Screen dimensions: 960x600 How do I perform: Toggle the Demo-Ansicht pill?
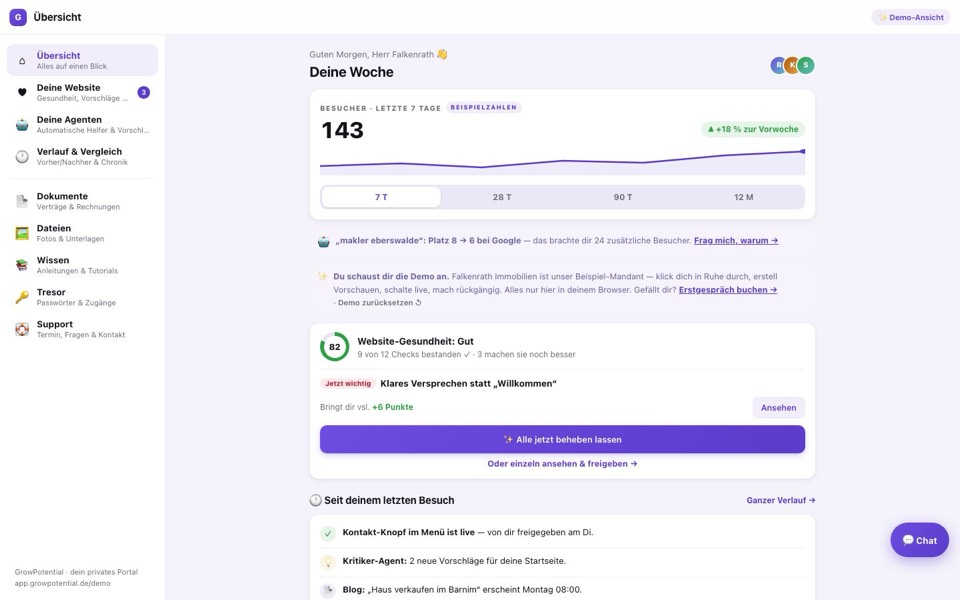pyautogui.click(x=910, y=17)
